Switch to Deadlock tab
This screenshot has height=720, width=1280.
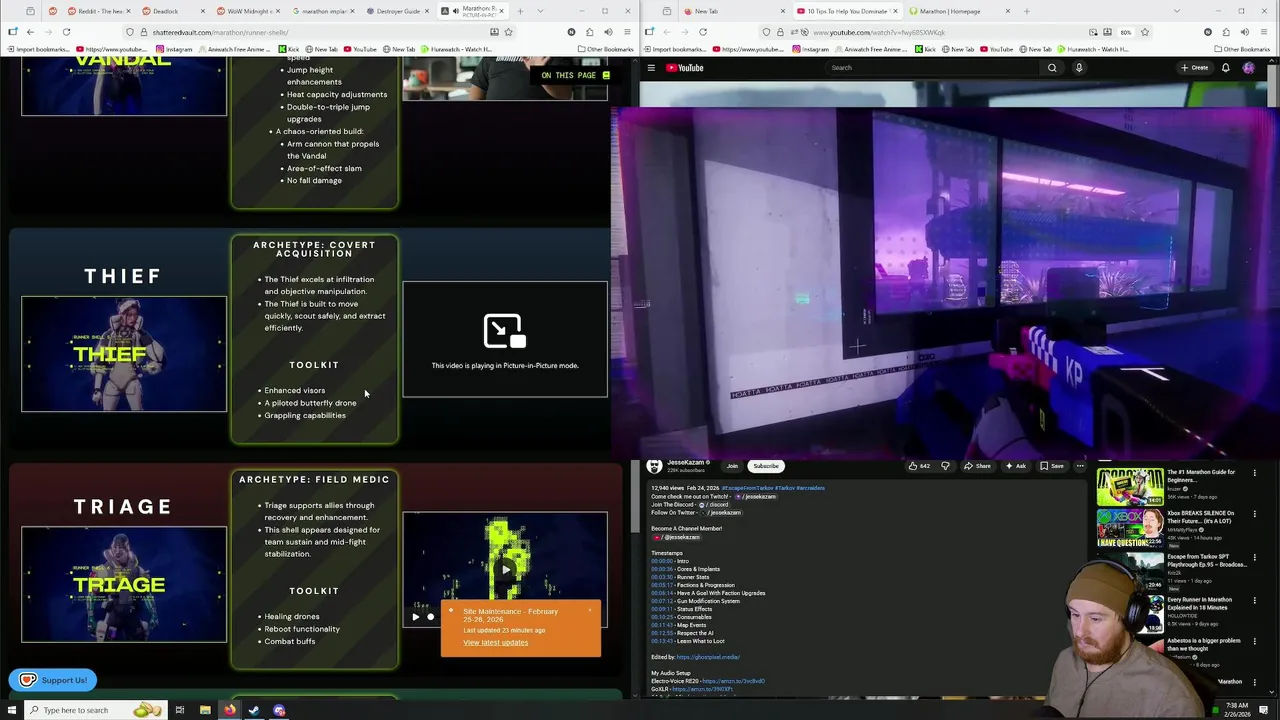173,11
